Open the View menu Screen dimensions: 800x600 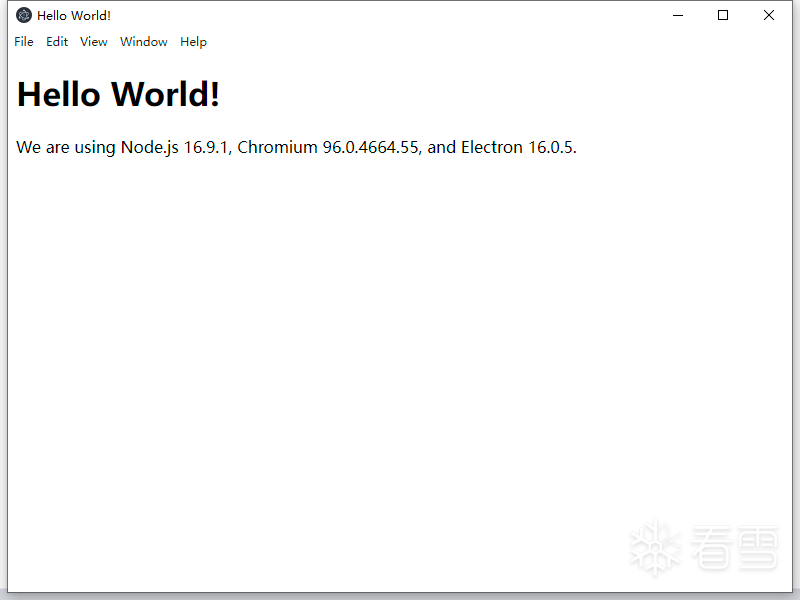click(93, 42)
